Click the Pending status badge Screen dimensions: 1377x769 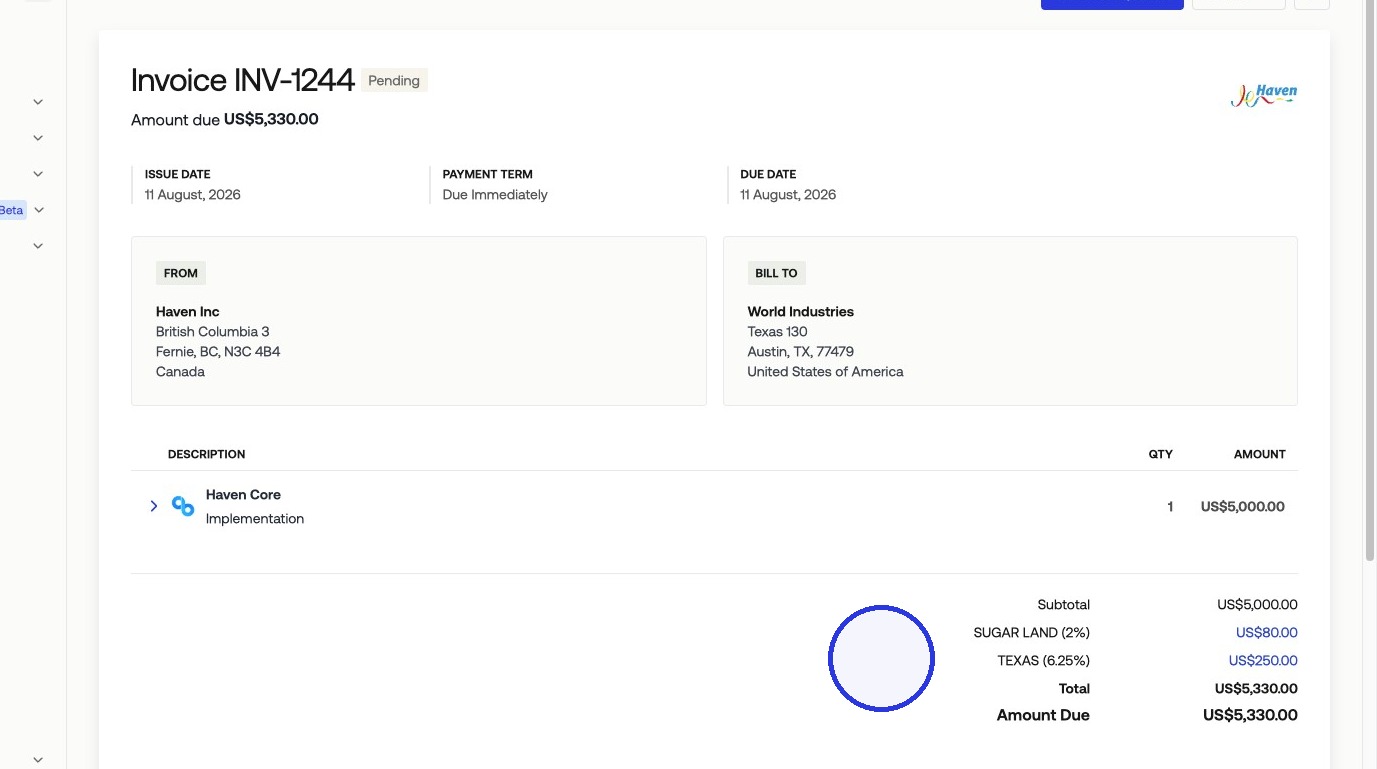[394, 80]
